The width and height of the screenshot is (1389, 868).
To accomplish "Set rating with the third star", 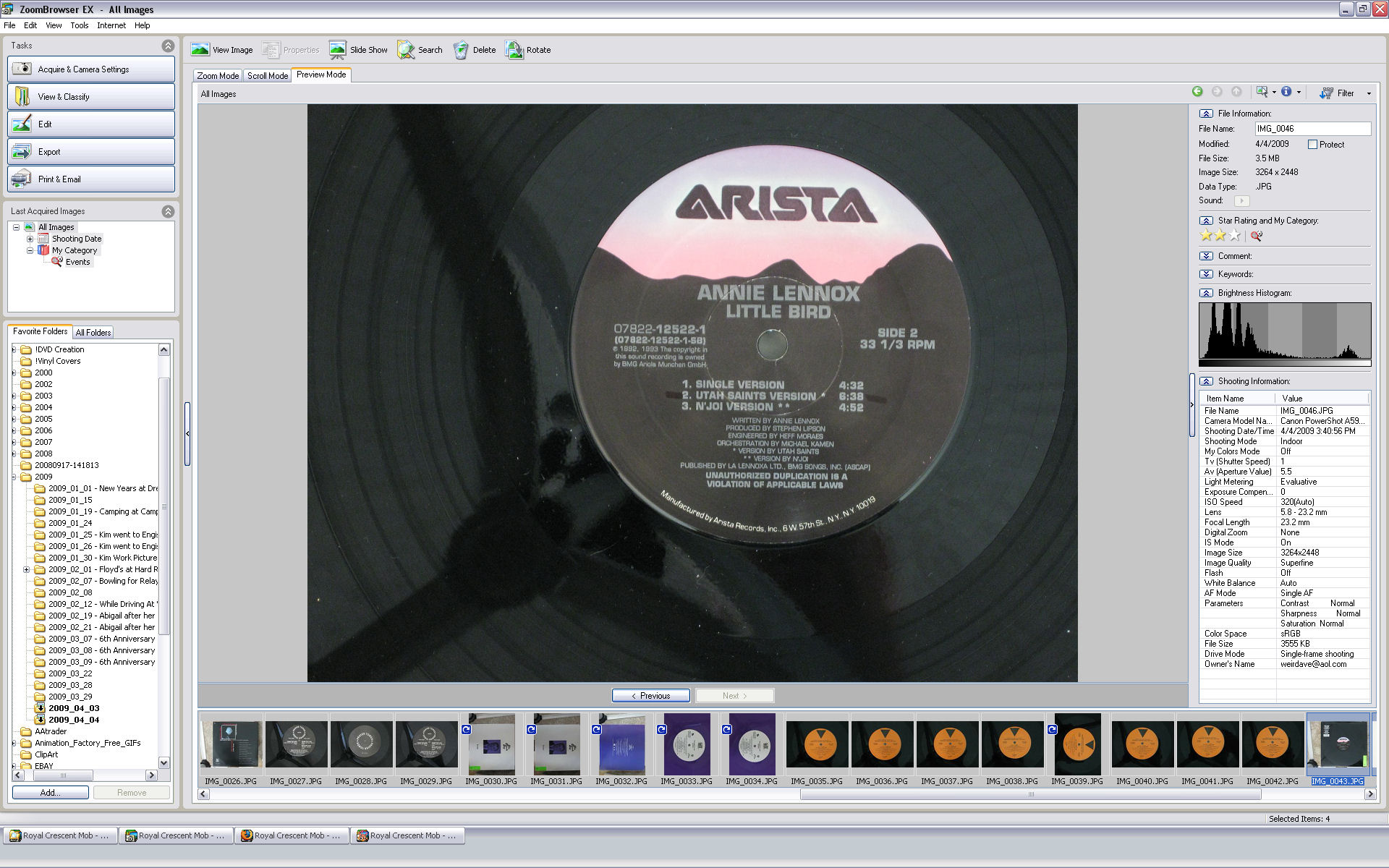I will tap(1235, 236).
